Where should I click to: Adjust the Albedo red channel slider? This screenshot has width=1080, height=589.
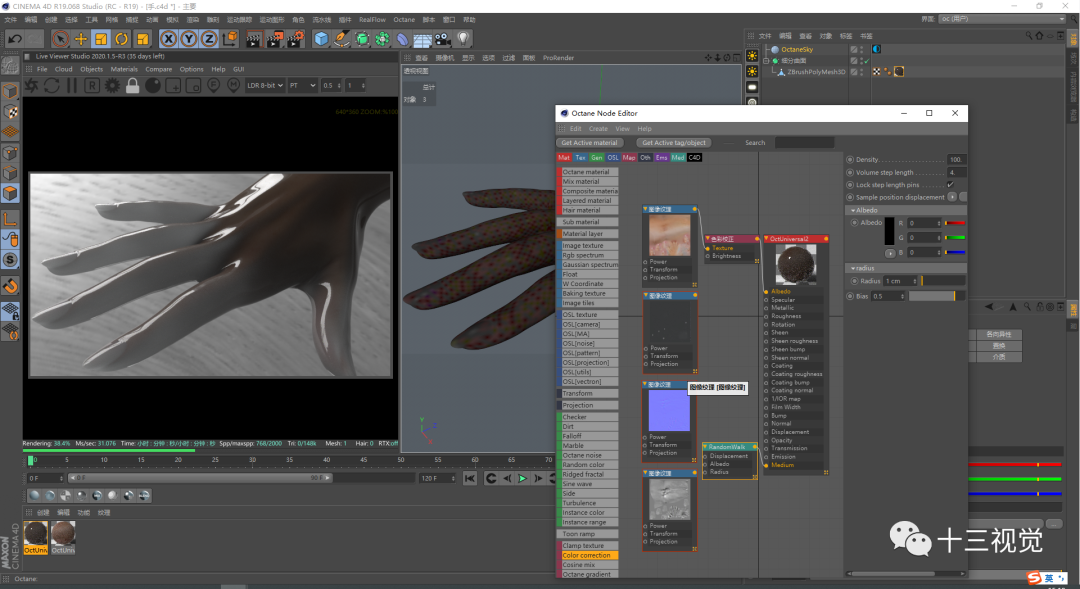click(x=955, y=223)
